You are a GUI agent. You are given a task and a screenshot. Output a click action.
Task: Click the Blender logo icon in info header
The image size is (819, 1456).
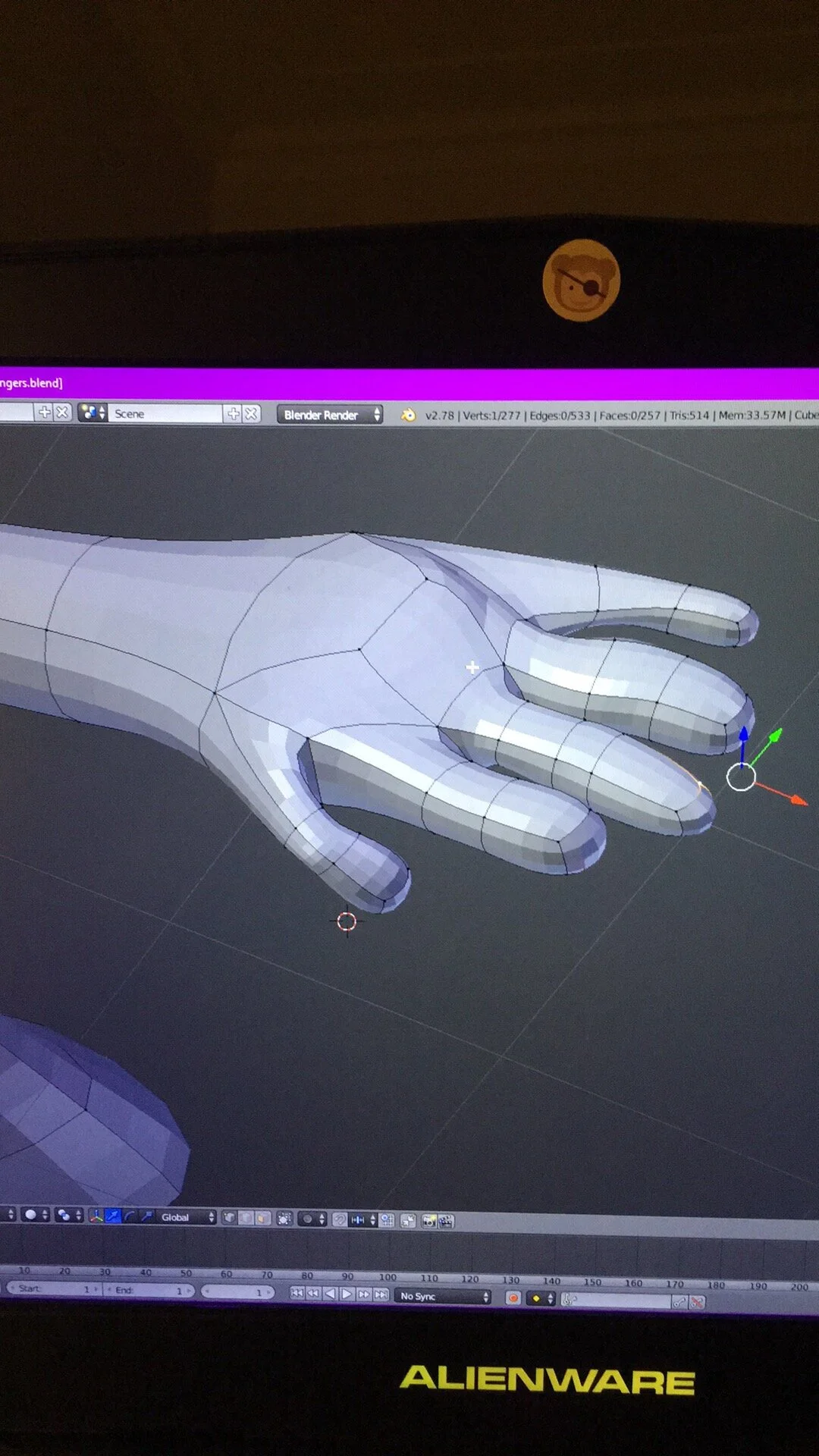tap(408, 415)
